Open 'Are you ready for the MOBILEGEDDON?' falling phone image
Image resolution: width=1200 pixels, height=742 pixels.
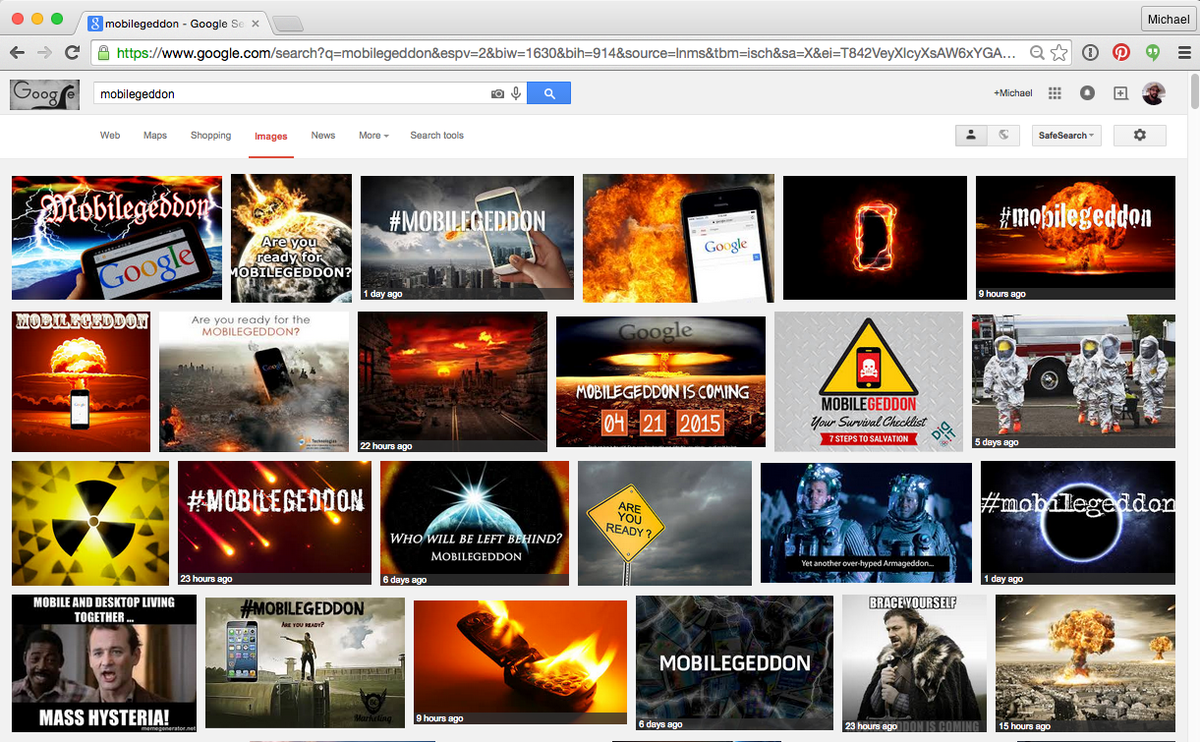[x=254, y=382]
